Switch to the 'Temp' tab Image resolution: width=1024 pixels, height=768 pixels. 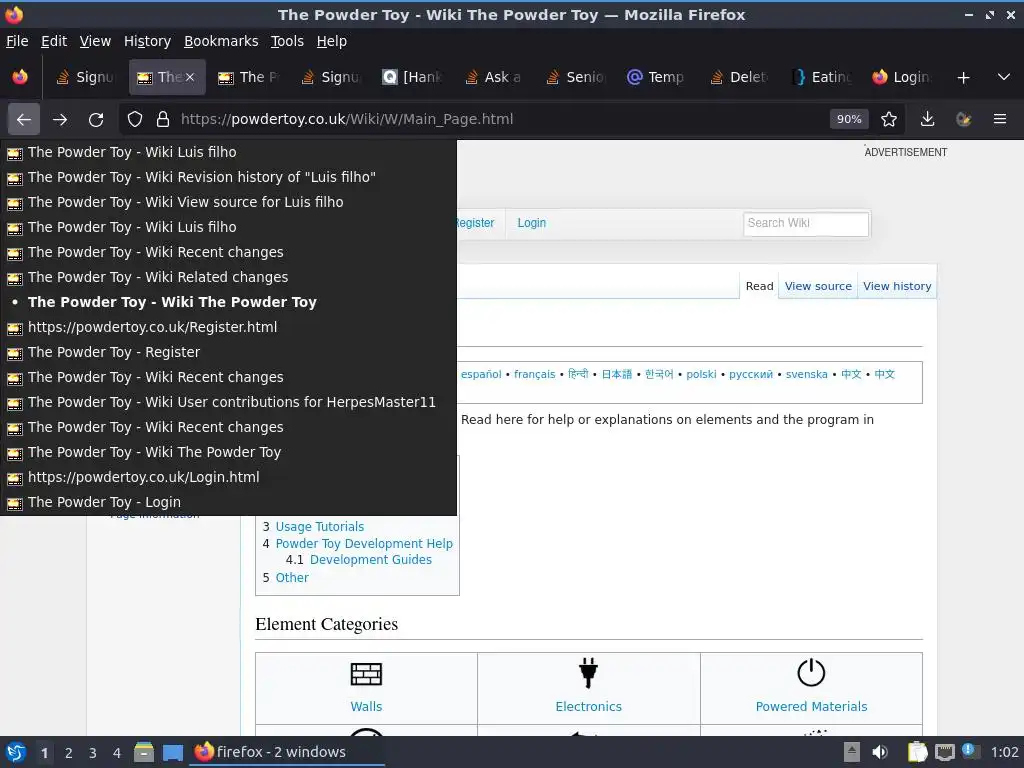658,77
